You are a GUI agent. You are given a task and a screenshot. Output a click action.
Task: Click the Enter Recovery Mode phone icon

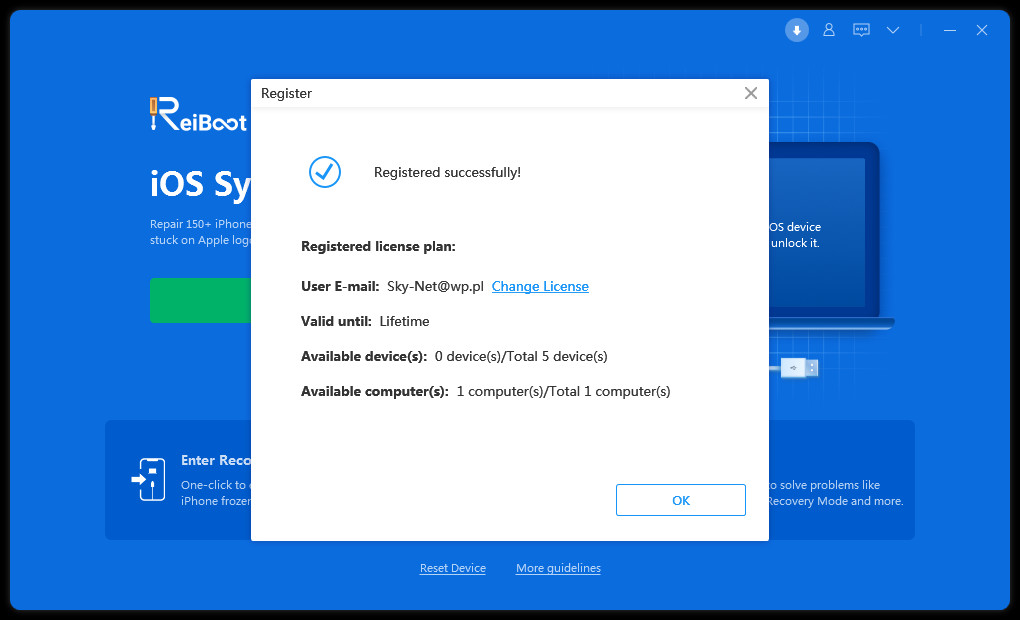click(x=148, y=479)
